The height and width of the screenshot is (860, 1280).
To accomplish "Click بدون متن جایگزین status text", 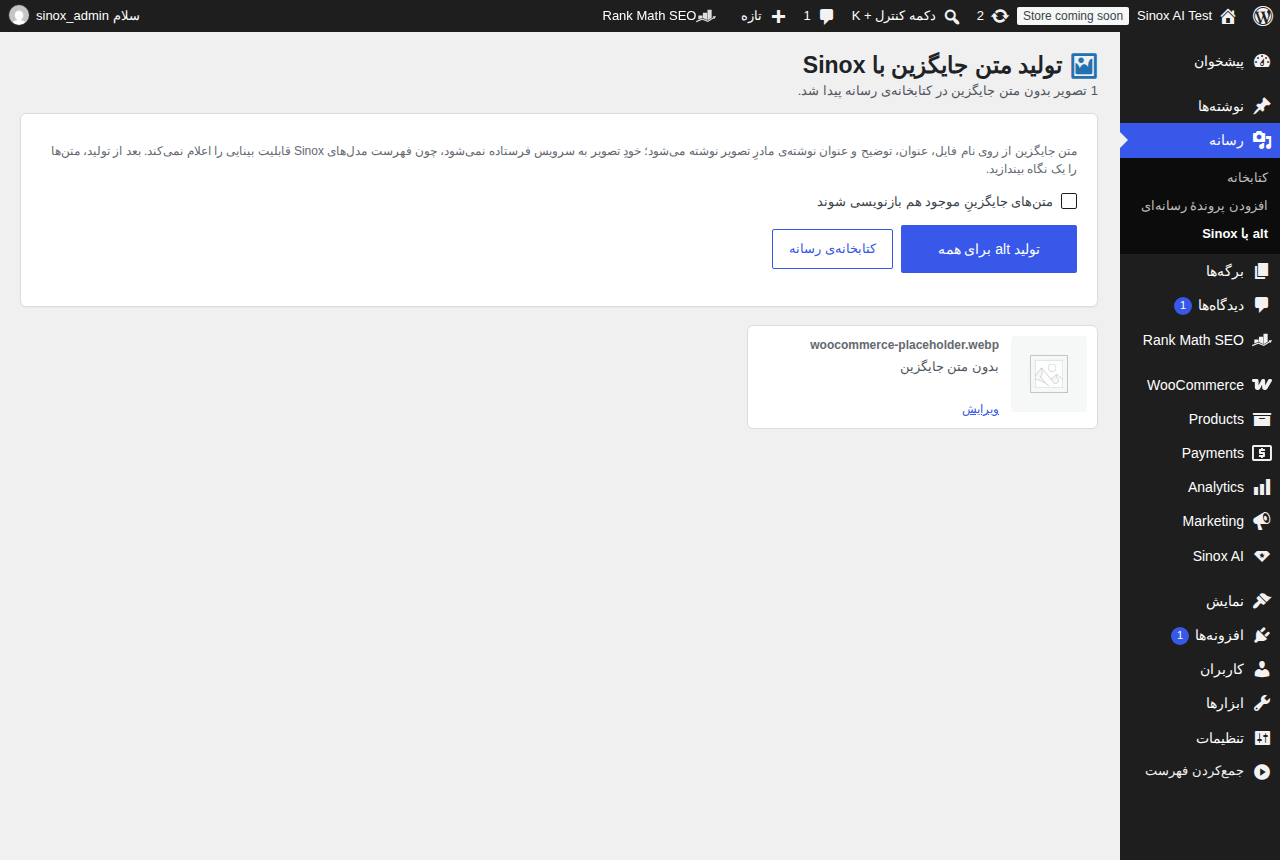I will (x=949, y=367).
